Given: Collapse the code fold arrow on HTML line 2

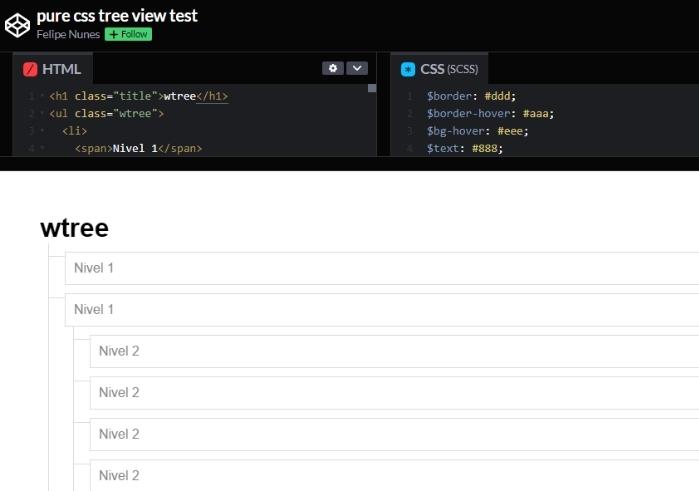Looking at the screenshot, I should click(x=42, y=113).
